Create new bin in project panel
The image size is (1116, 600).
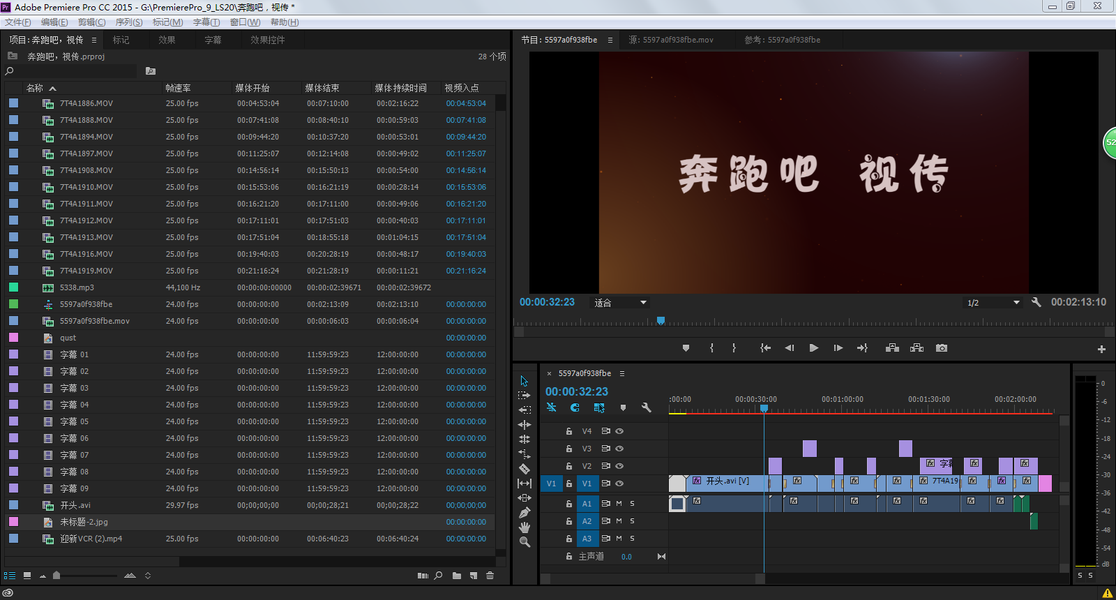point(456,576)
